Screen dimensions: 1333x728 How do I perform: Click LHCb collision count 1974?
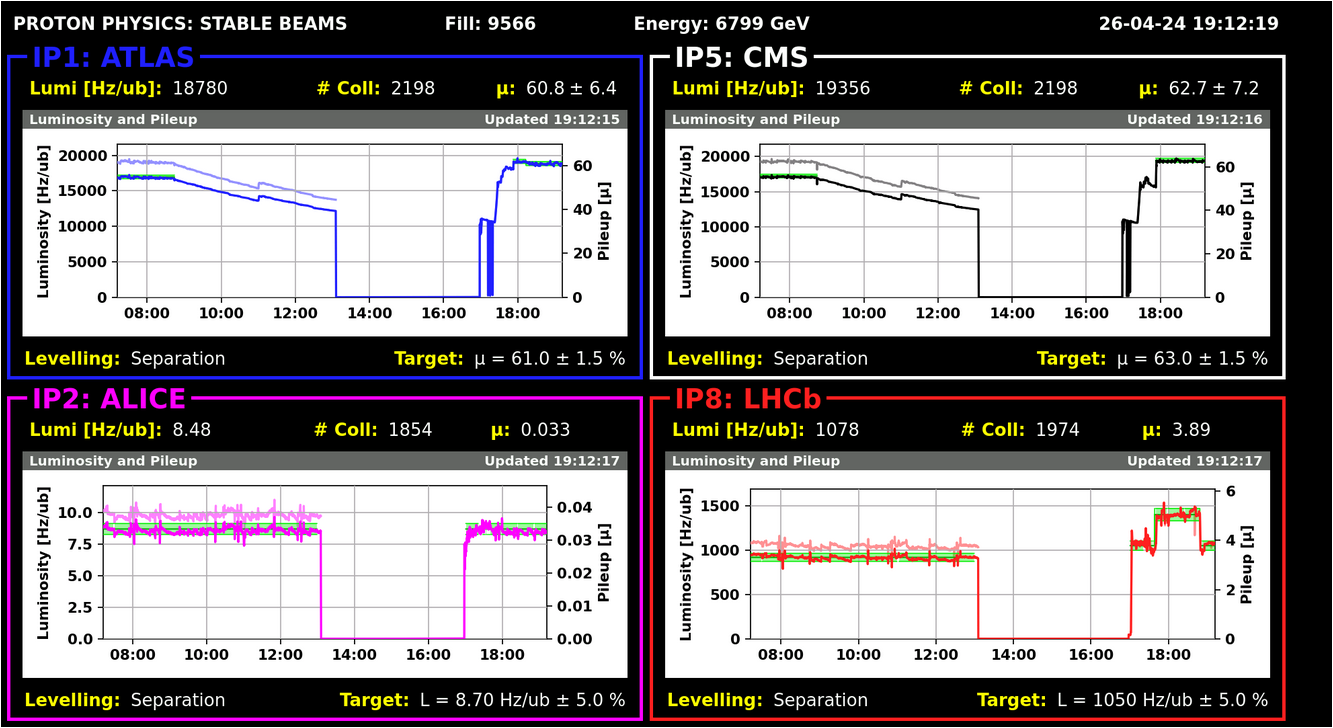click(1057, 430)
